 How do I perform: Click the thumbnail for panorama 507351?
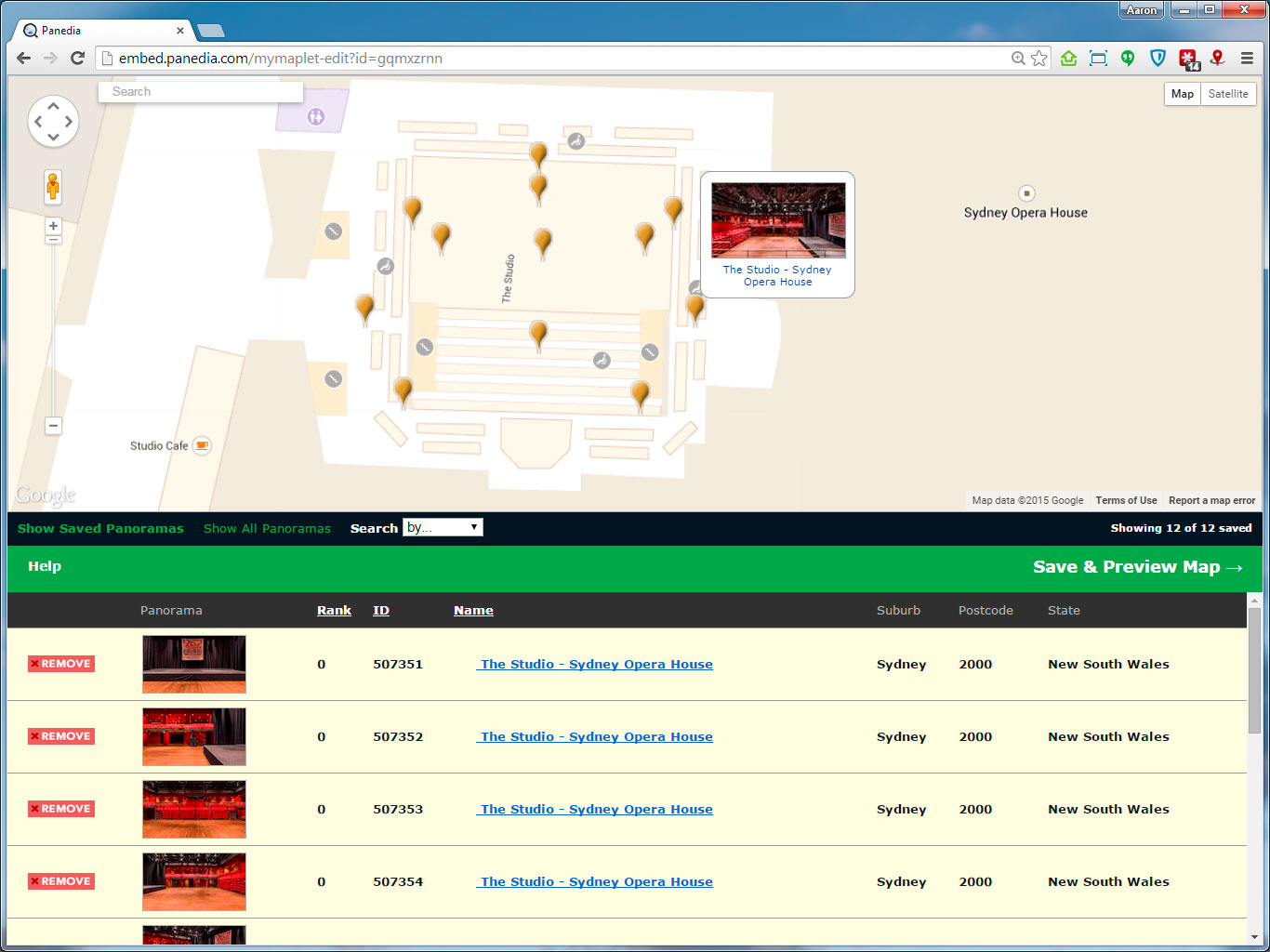(194, 664)
